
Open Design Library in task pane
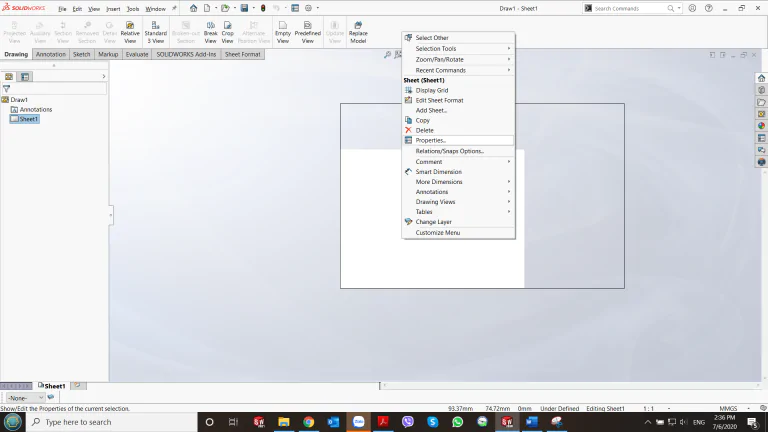pos(761,90)
